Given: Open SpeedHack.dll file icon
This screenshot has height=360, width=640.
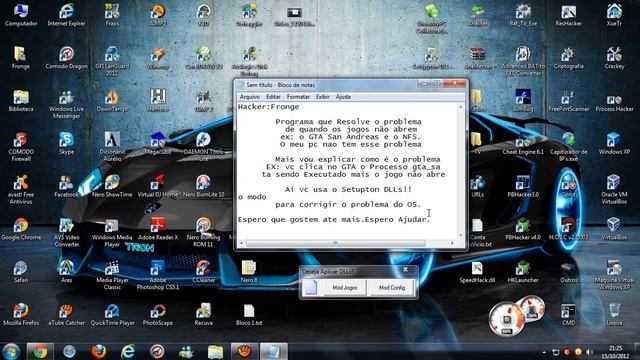Looking at the screenshot, I should click(x=477, y=272).
